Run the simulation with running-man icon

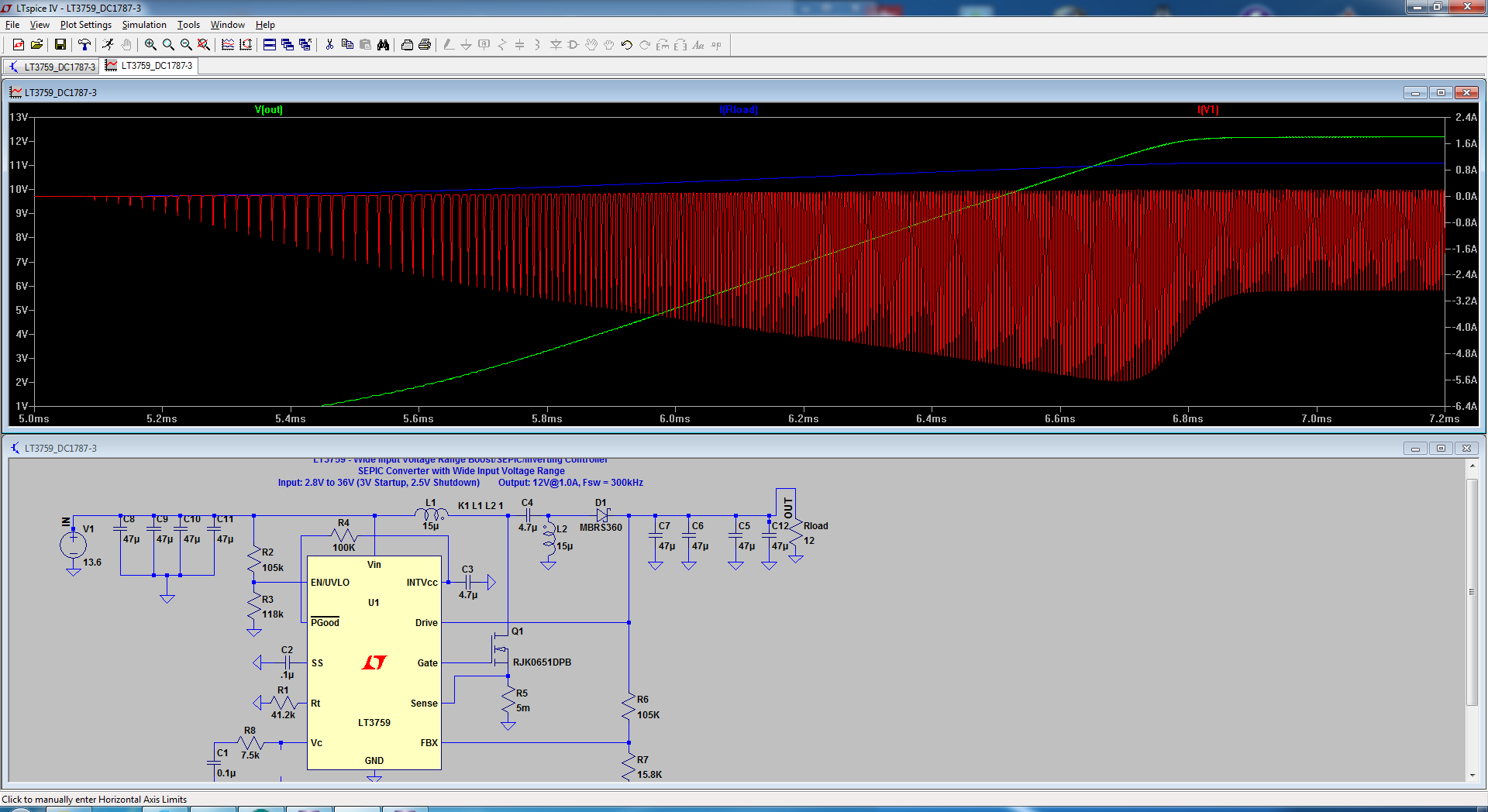tap(108, 45)
